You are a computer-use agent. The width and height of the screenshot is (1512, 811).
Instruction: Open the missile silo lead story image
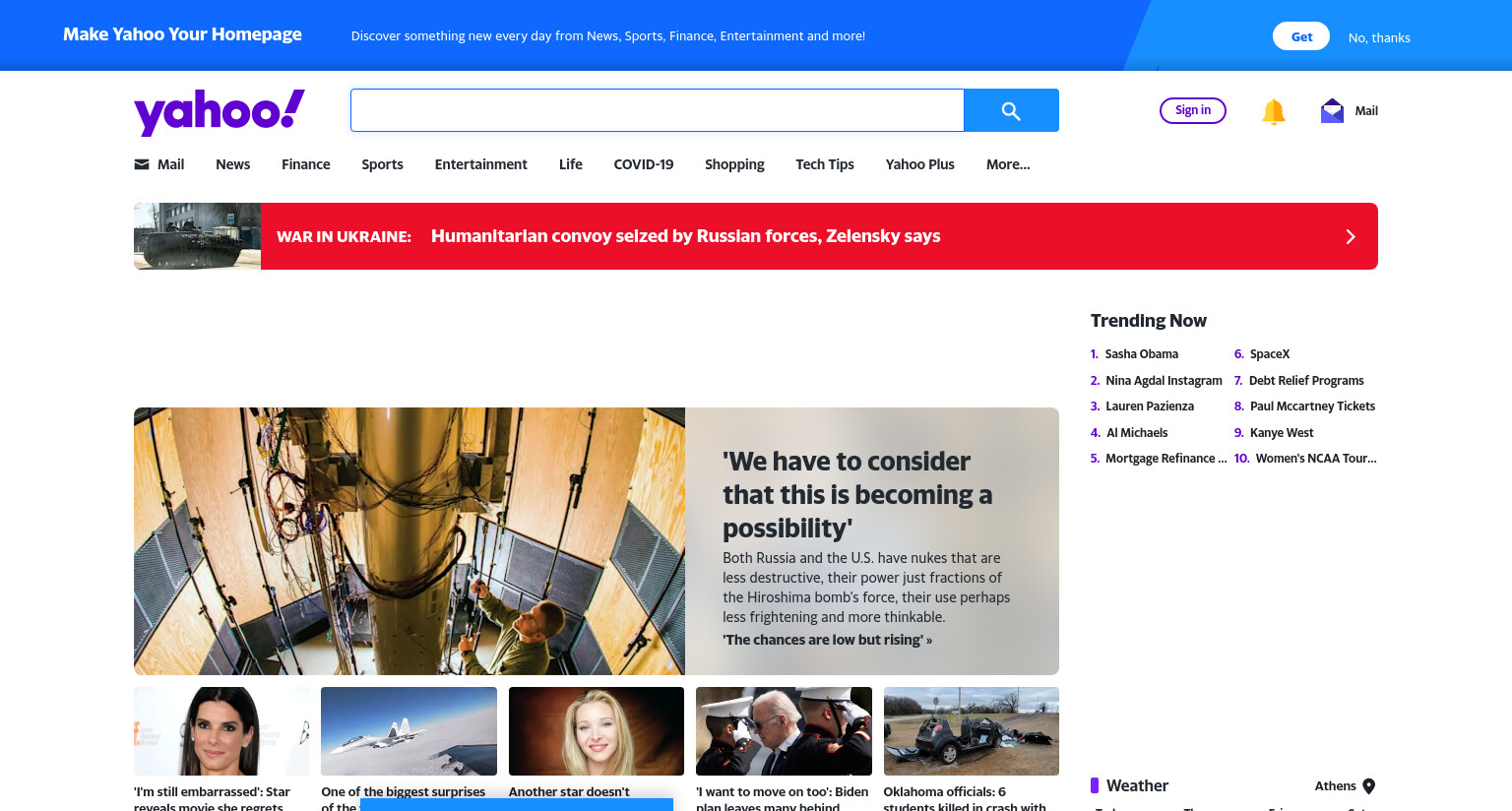(x=409, y=541)
